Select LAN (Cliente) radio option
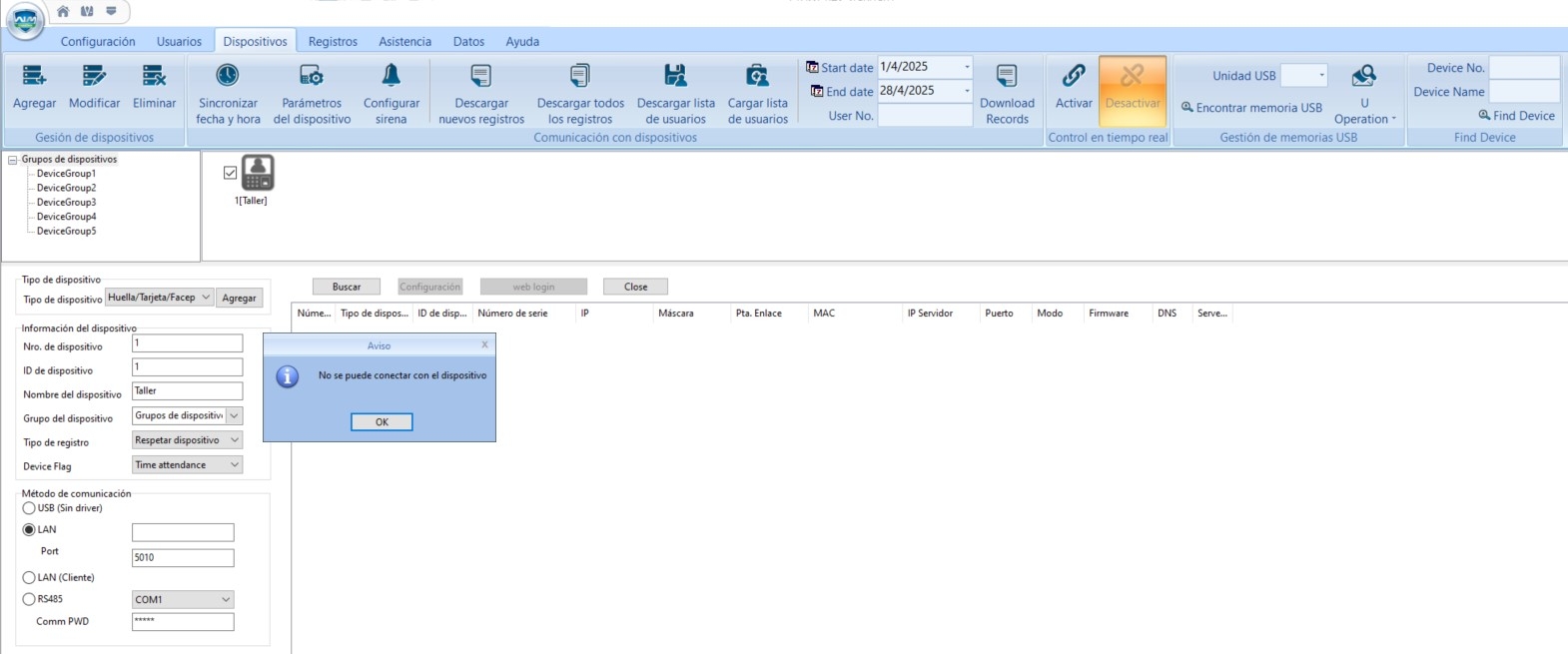The height and width of the screenshot is (654, 1568). pyautogui.click(x=29, y=578)
